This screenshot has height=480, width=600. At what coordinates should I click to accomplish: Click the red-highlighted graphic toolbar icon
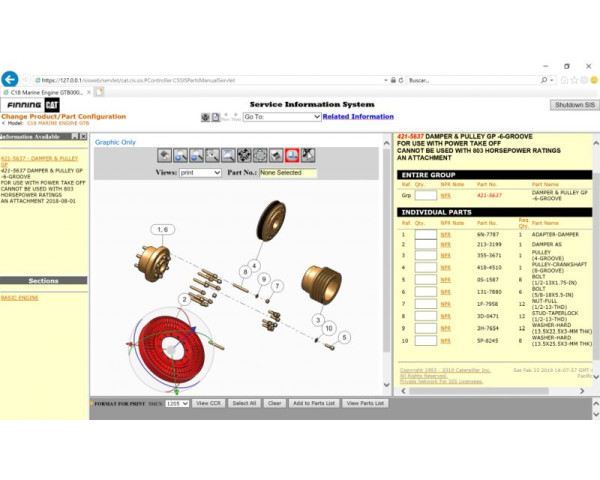click(x=292, y=155)
